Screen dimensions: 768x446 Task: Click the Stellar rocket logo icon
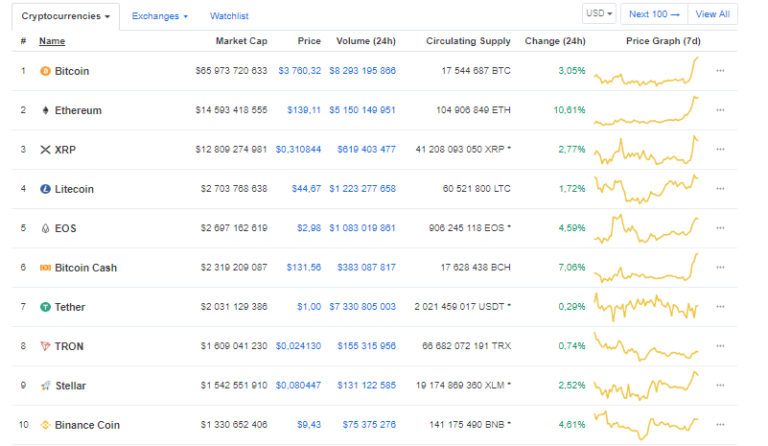tap(45, 385)
